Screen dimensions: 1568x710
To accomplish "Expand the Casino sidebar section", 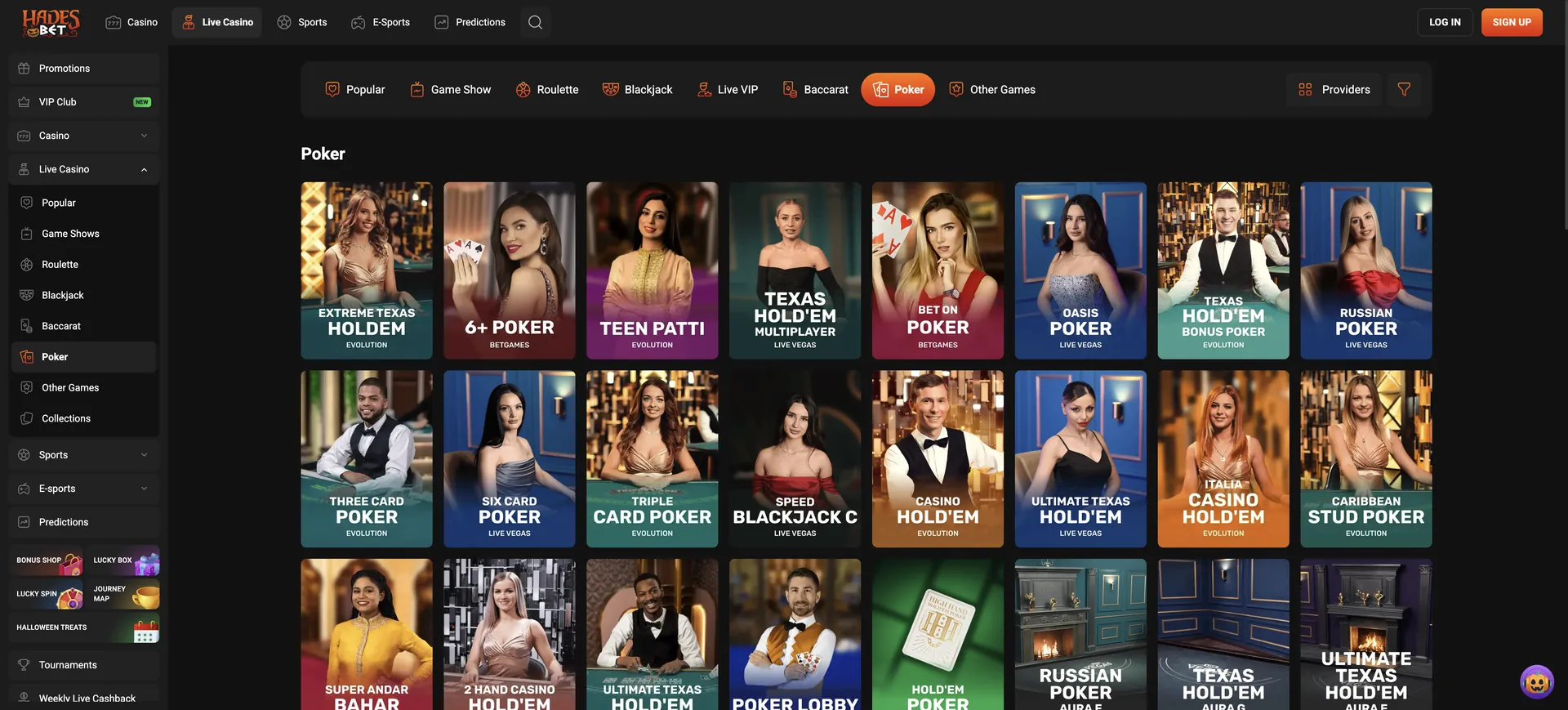I will click(84, 136).
